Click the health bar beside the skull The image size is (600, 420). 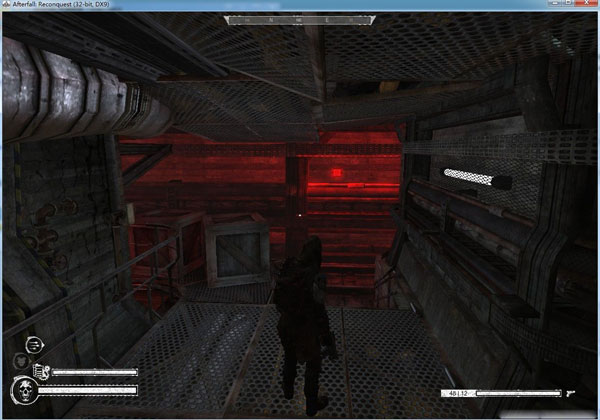(88, 391)
